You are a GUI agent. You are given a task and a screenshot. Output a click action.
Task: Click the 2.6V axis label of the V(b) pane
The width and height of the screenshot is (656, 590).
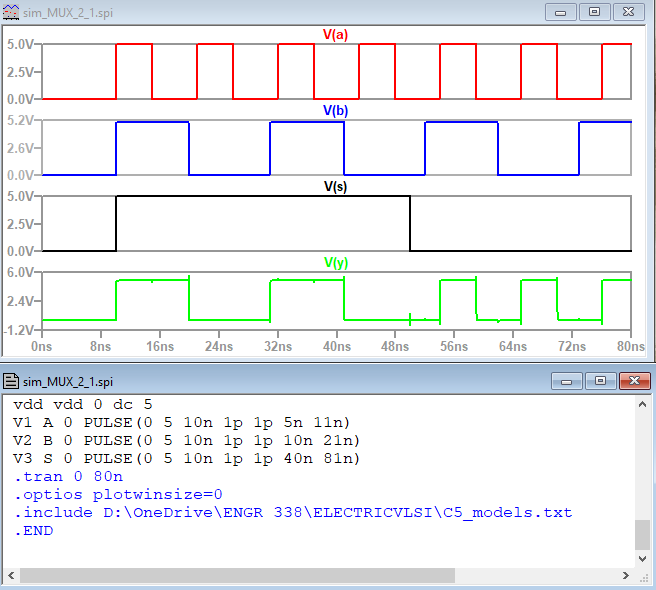click(x=20, y=148)
